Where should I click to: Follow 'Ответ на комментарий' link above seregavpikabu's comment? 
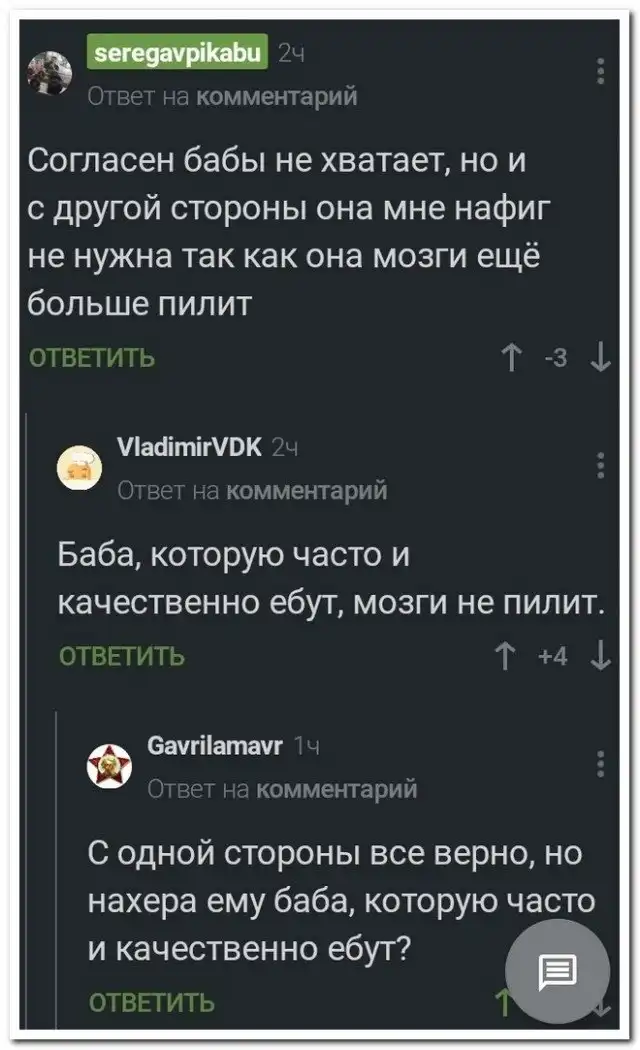point(222,96)
